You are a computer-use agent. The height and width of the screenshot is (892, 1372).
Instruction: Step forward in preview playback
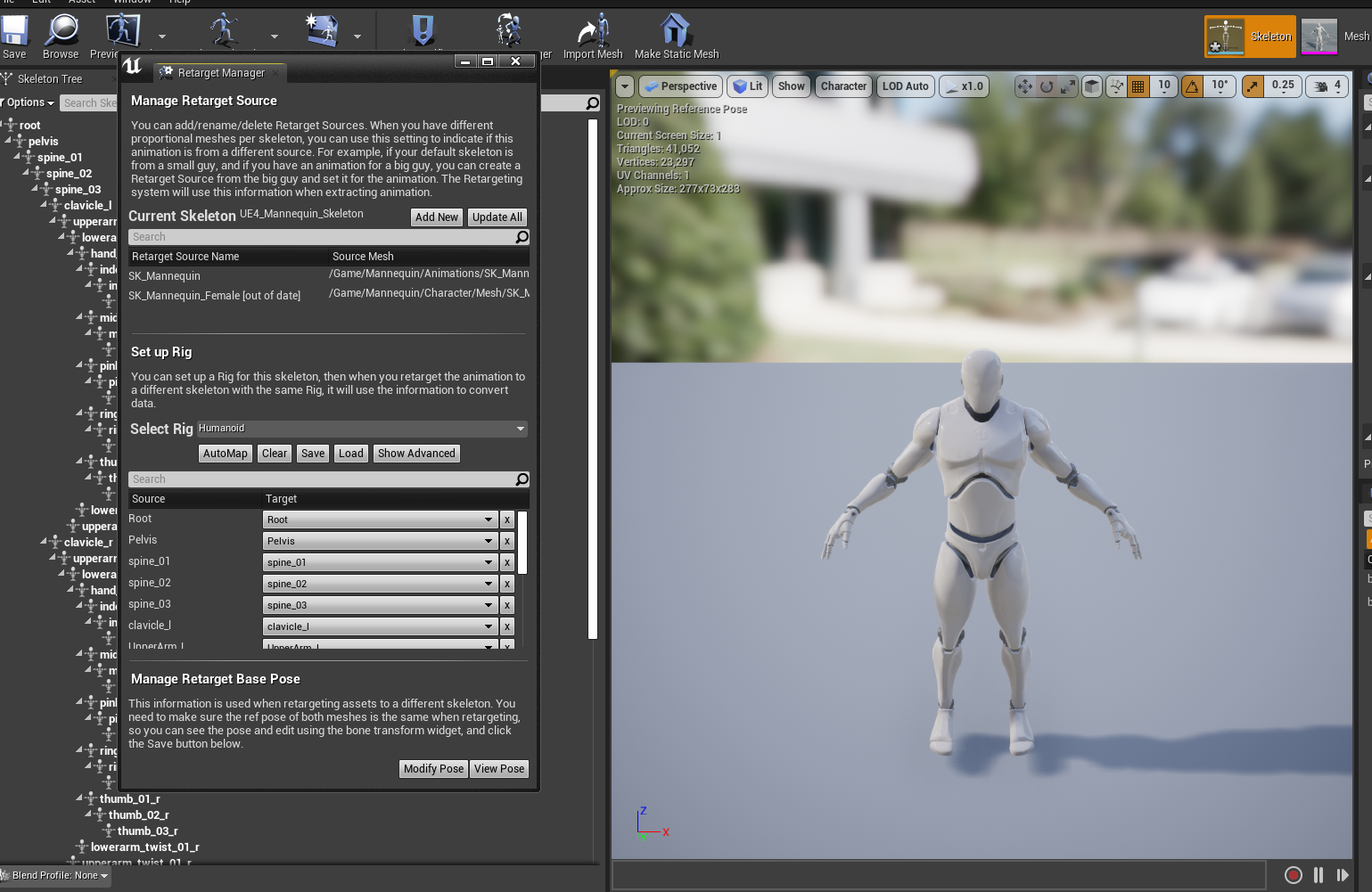coord(1343,875)
